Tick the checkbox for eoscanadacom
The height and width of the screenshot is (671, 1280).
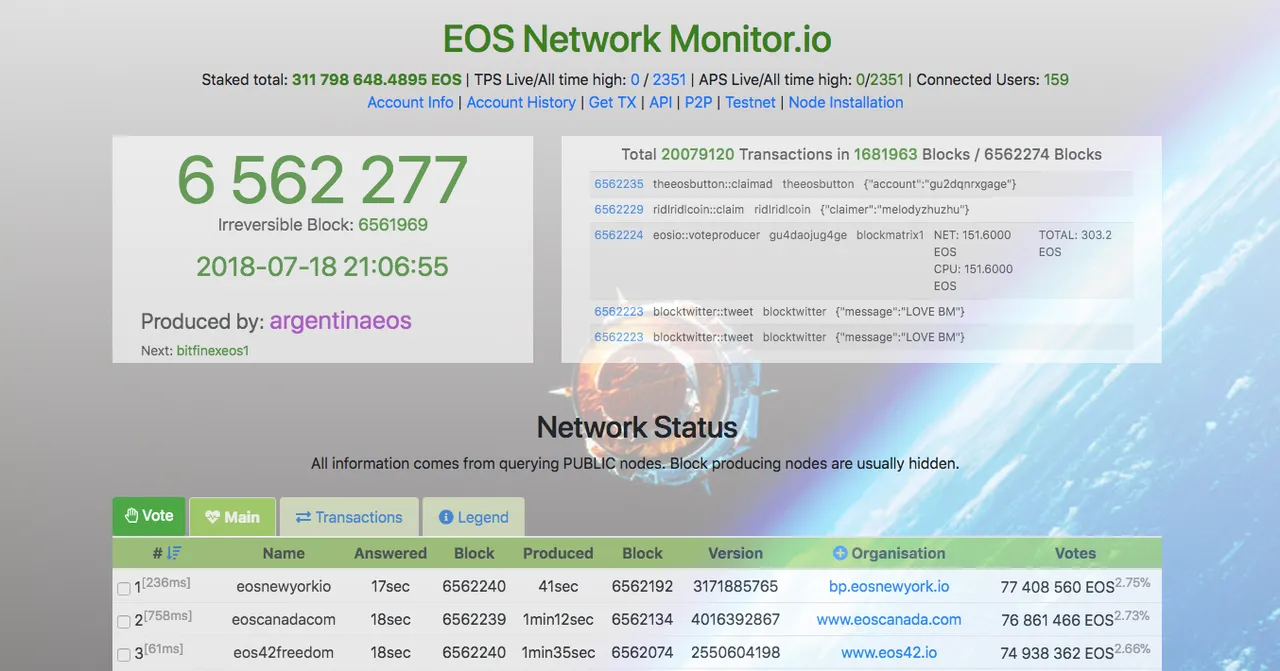click(124, 622)
